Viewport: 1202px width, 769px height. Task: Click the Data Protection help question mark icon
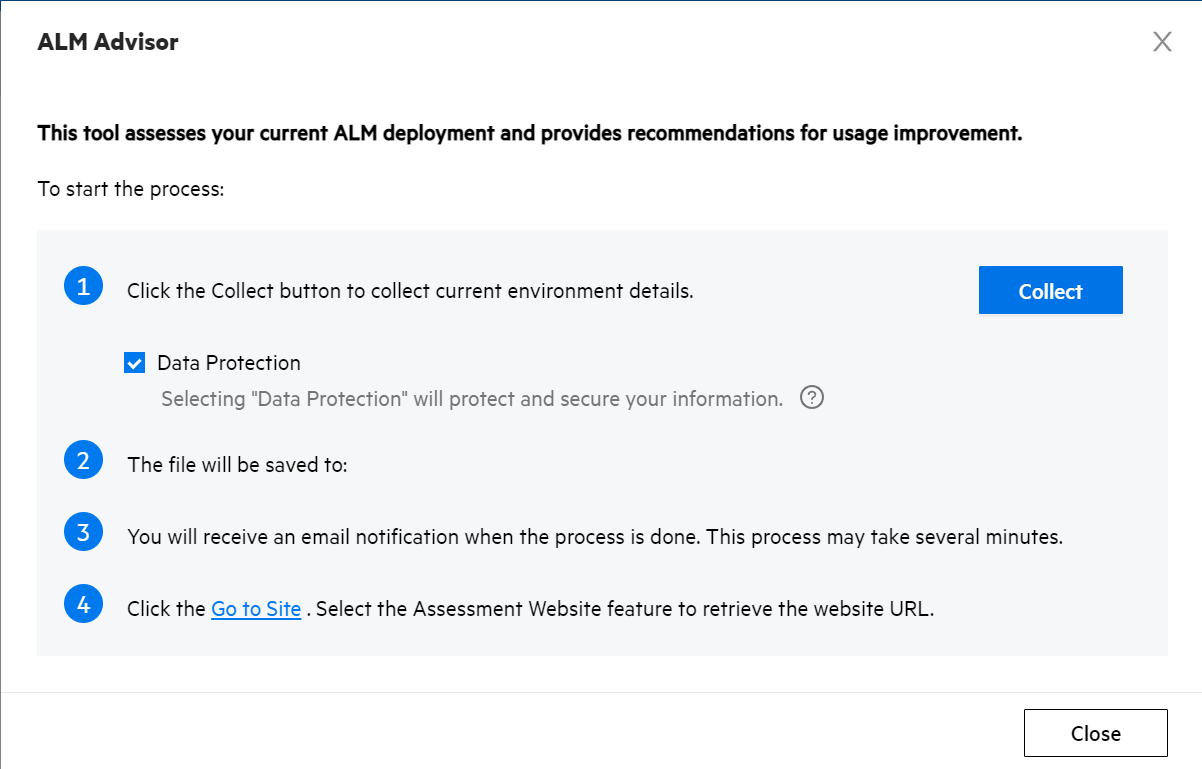[x=812, y=398]
